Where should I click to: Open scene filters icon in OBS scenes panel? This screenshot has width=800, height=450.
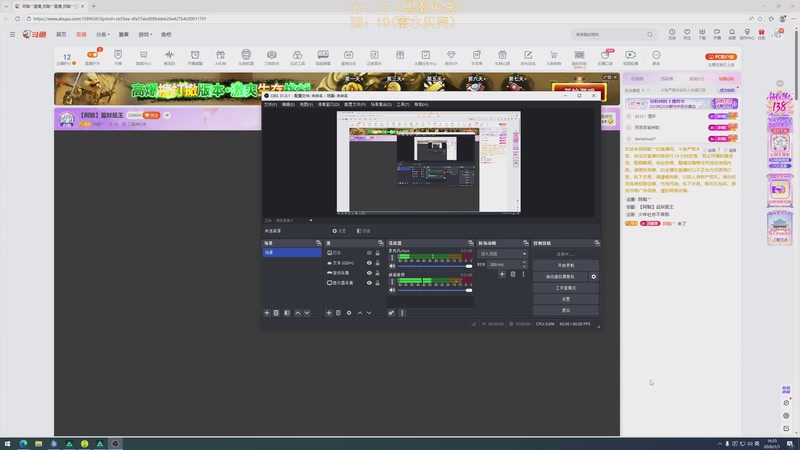(287, 313)
